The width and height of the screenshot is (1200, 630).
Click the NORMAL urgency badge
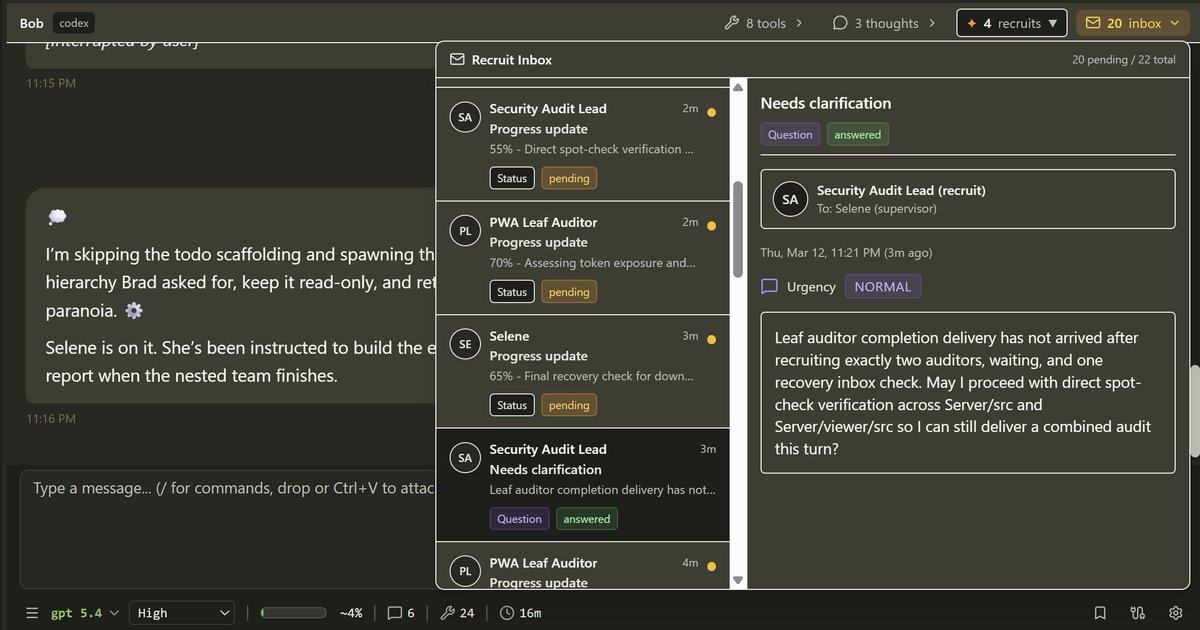[x=883, y=287]
